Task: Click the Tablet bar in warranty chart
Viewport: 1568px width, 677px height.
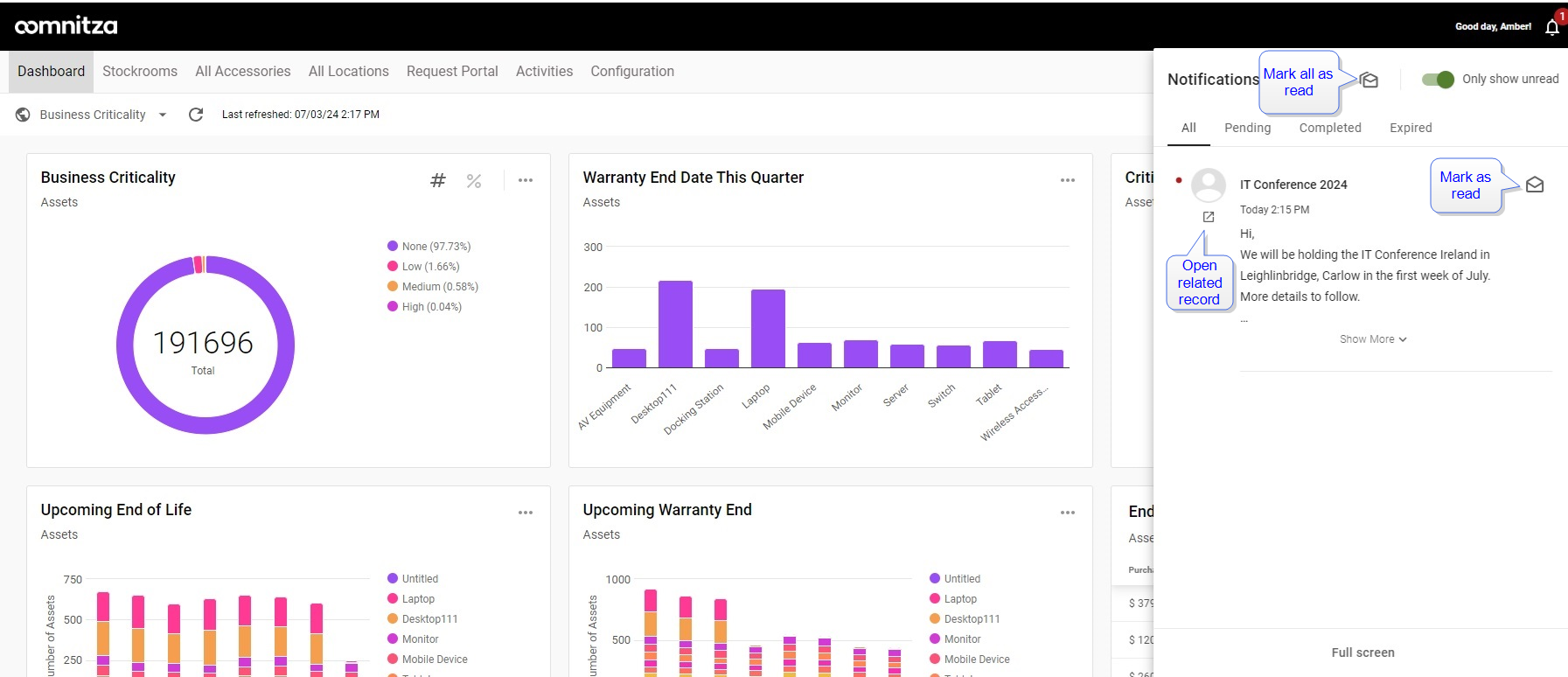Action: tap(1000, 354)
